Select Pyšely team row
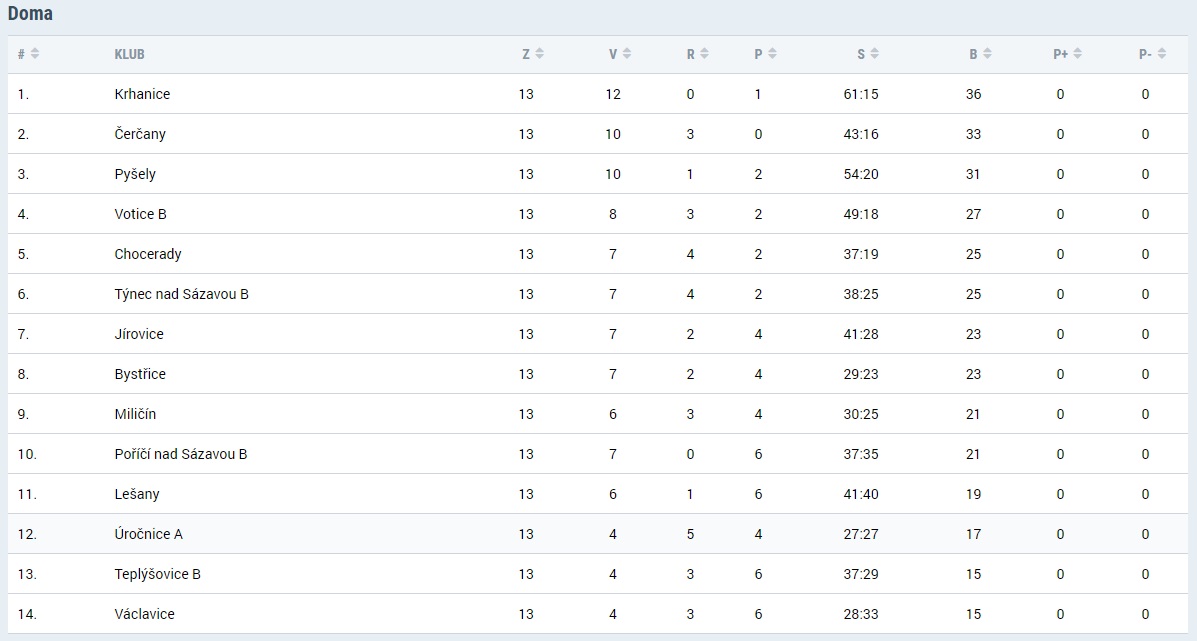 (x=598, y=174)
